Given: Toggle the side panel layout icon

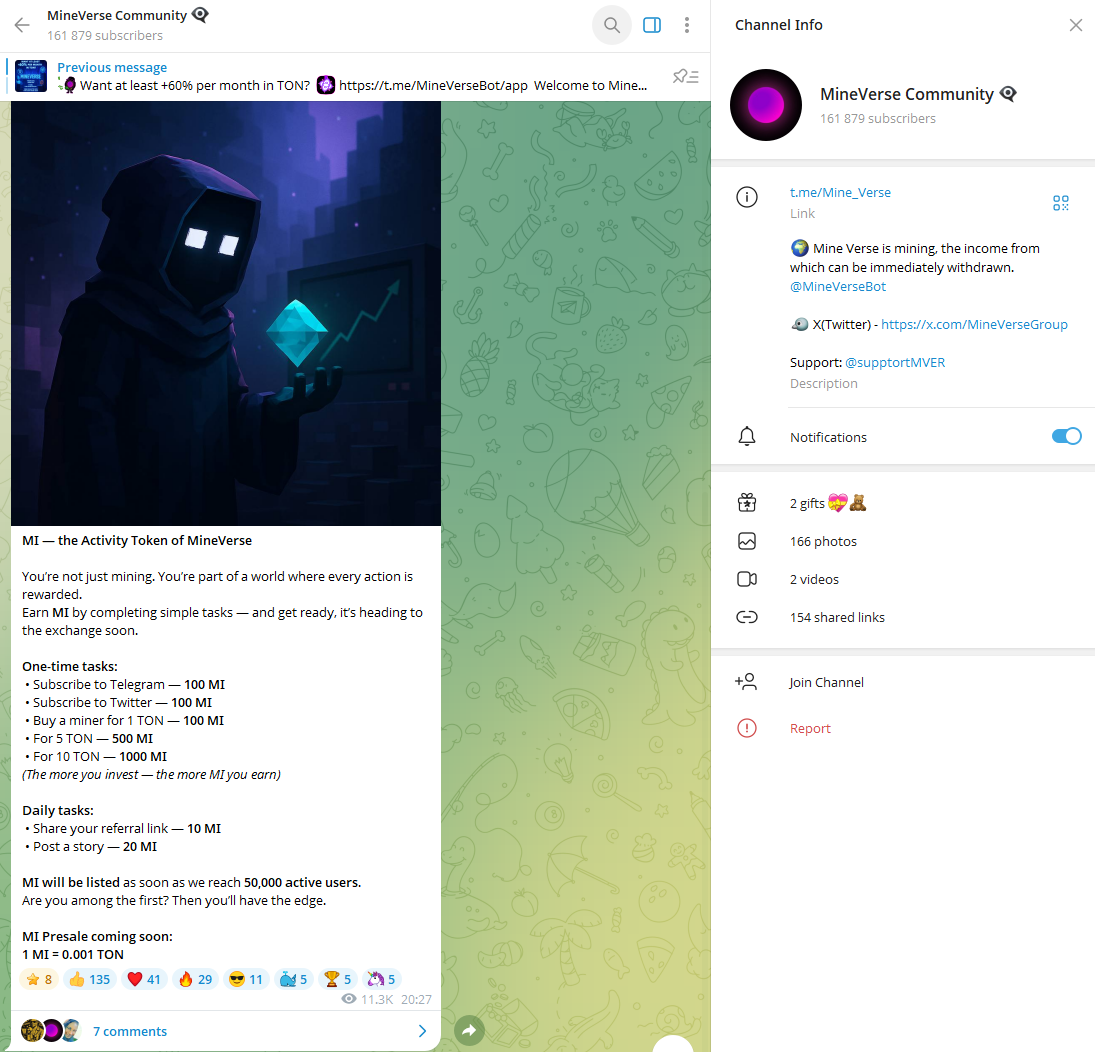Looking at the screenshot, I should (652, 25).
